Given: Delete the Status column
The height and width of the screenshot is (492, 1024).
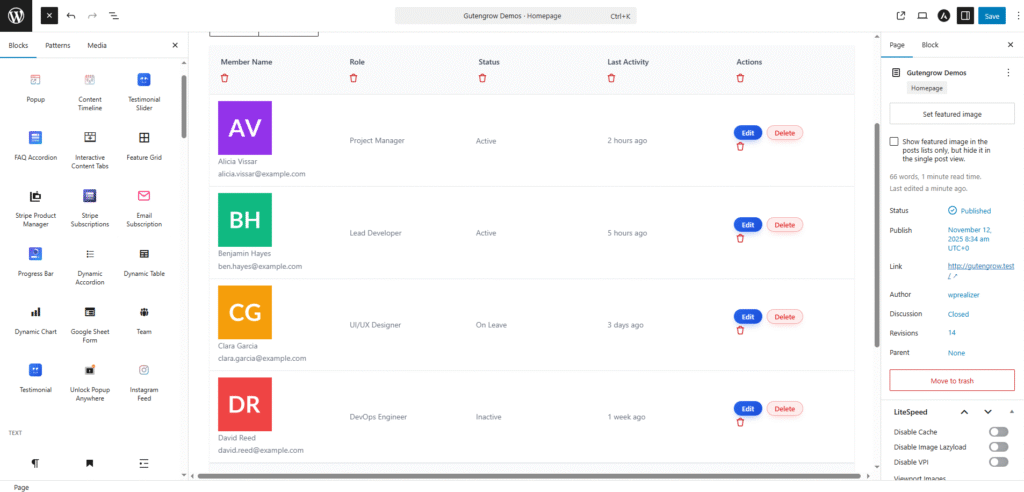Looking at the screenshot, I should (483, 78).
